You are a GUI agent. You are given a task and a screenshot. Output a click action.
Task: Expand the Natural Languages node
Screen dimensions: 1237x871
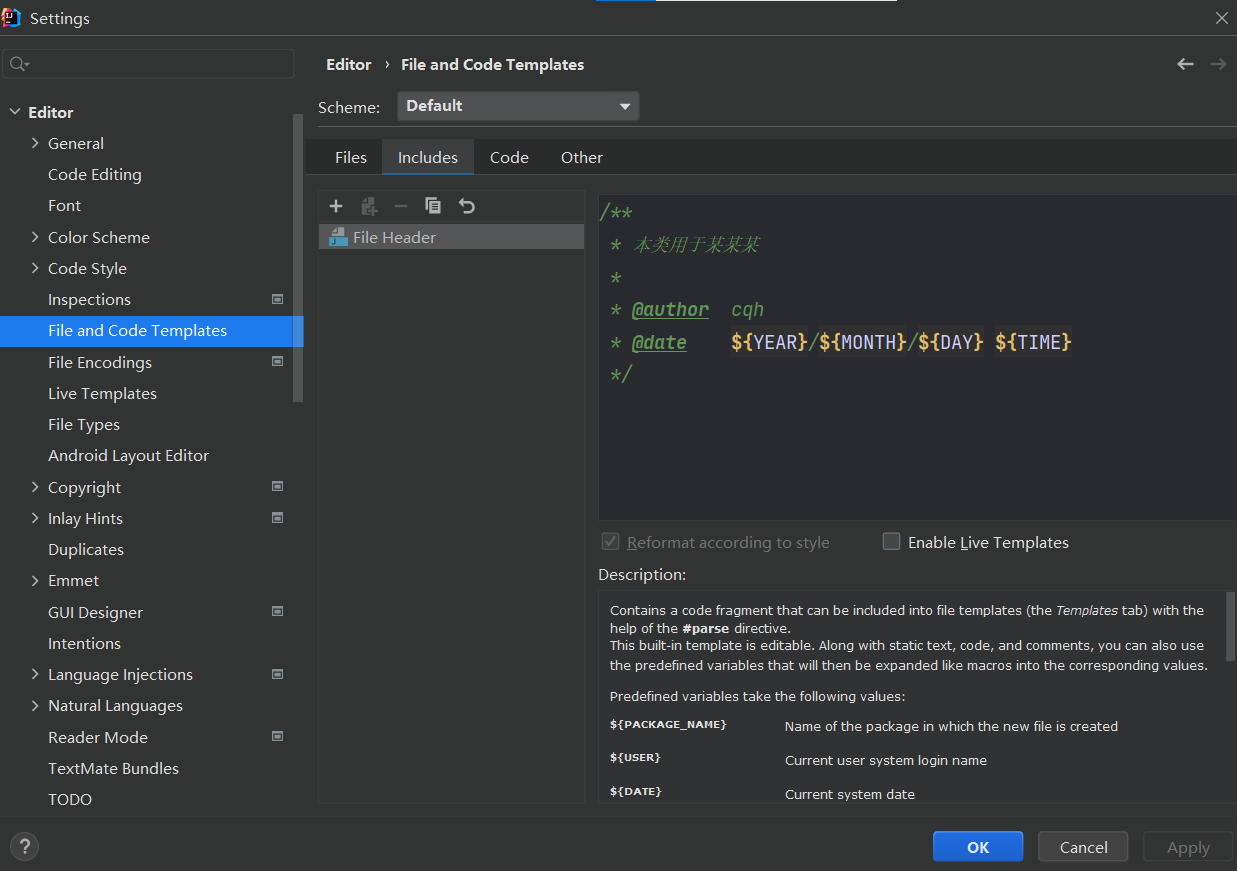[x=36, y=705]
